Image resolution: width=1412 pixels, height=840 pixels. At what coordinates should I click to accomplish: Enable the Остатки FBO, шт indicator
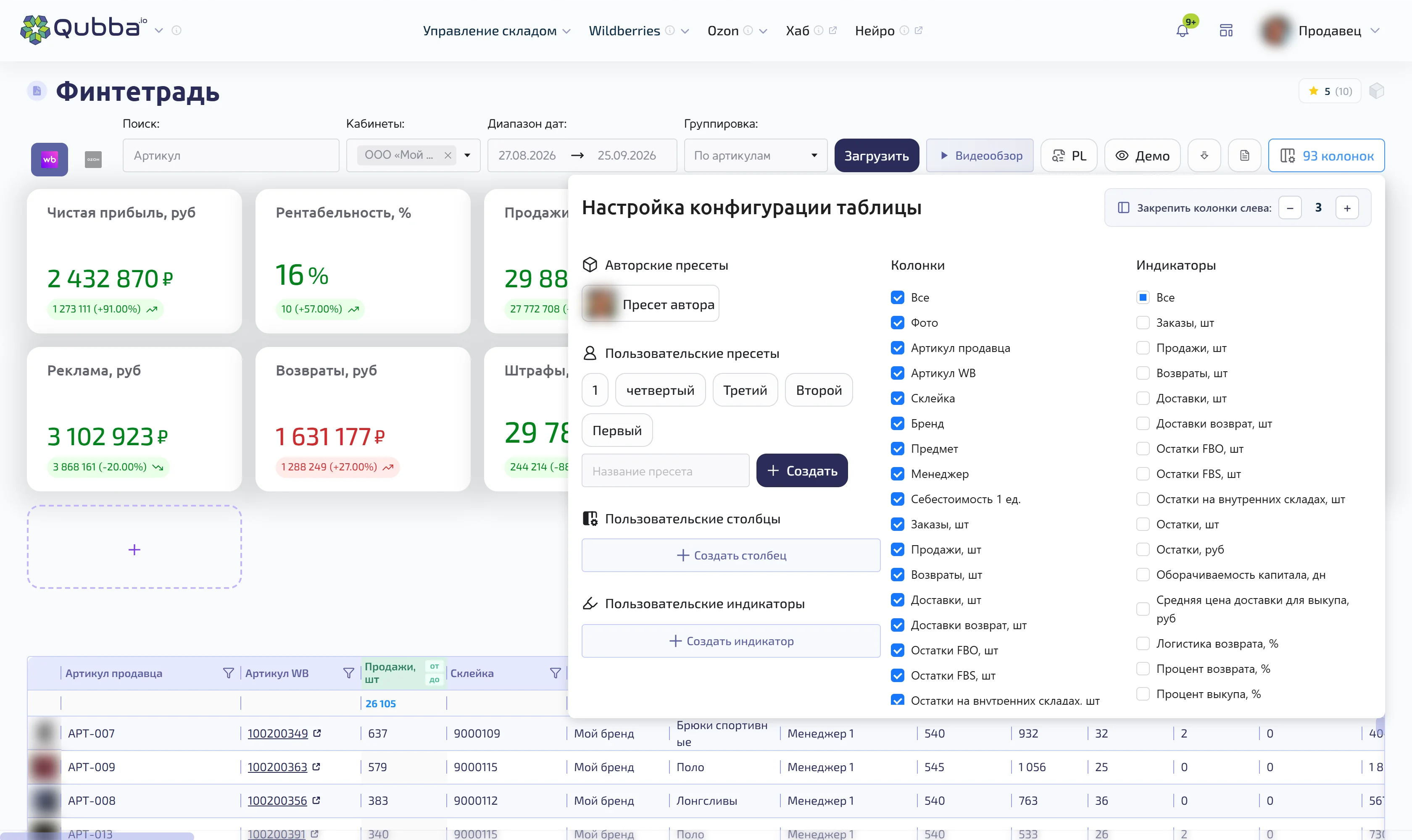click(x=1143, y=449)
